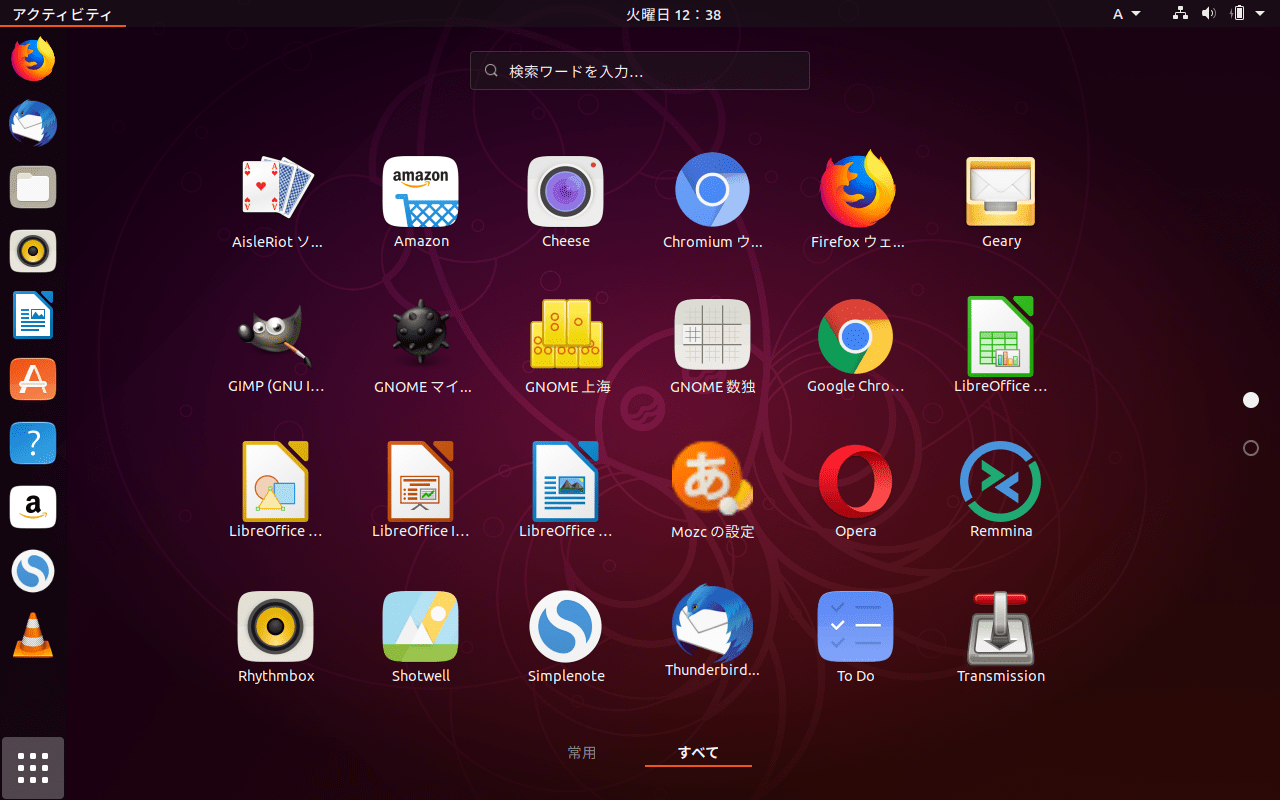Switch to the 常用 tab

[x=582, y=753]
